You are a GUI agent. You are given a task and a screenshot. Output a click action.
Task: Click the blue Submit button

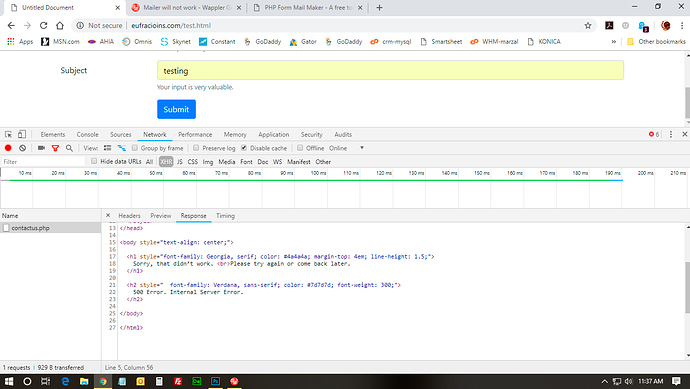pyautogui.click(x=176, y=109)
